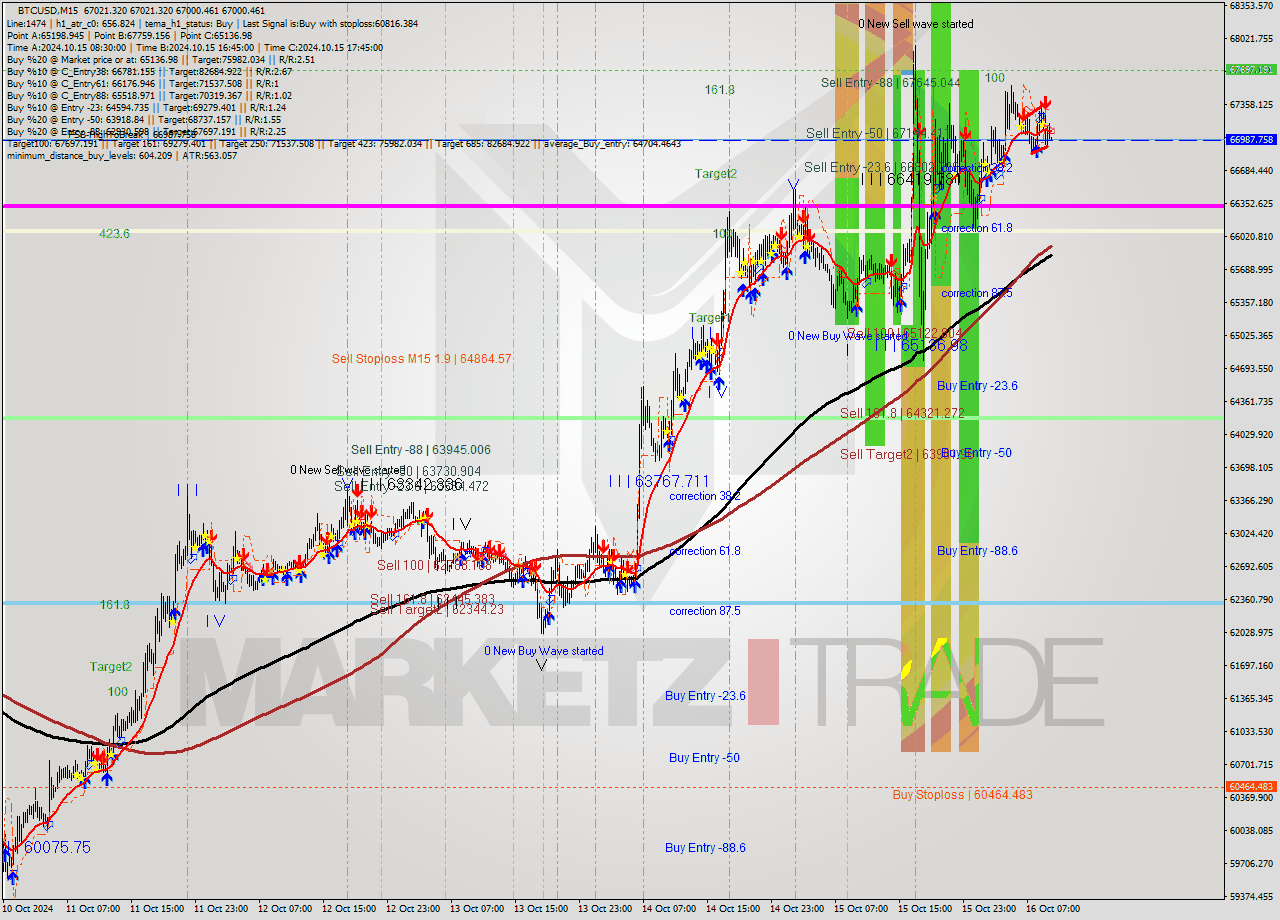Click the 61033.530 price axis label
Image resolution: width=1280 pixels, height=920 pixels.
pyautogui.click(x=1251, y=732)
